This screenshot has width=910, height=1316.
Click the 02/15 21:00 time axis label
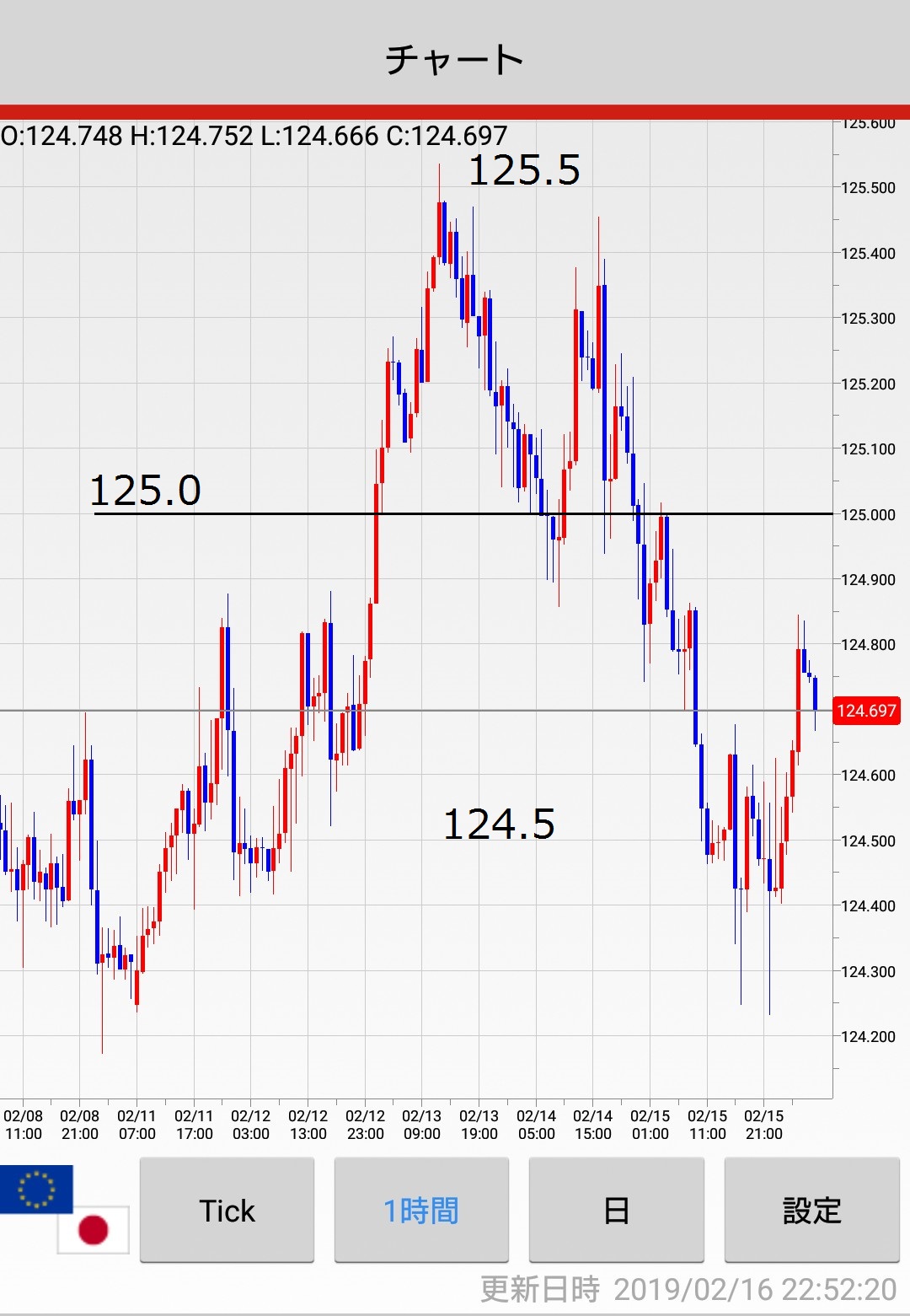[x=763, y=1125]
